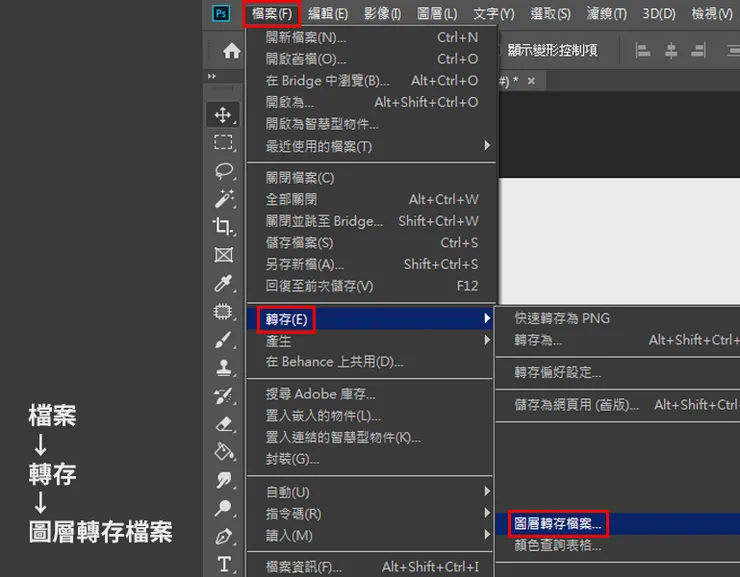Select the Clone Stamp tool
Image resolution: width=740 pixels, height=577 pixels.
pyautogui.click(x=224, y=368)
